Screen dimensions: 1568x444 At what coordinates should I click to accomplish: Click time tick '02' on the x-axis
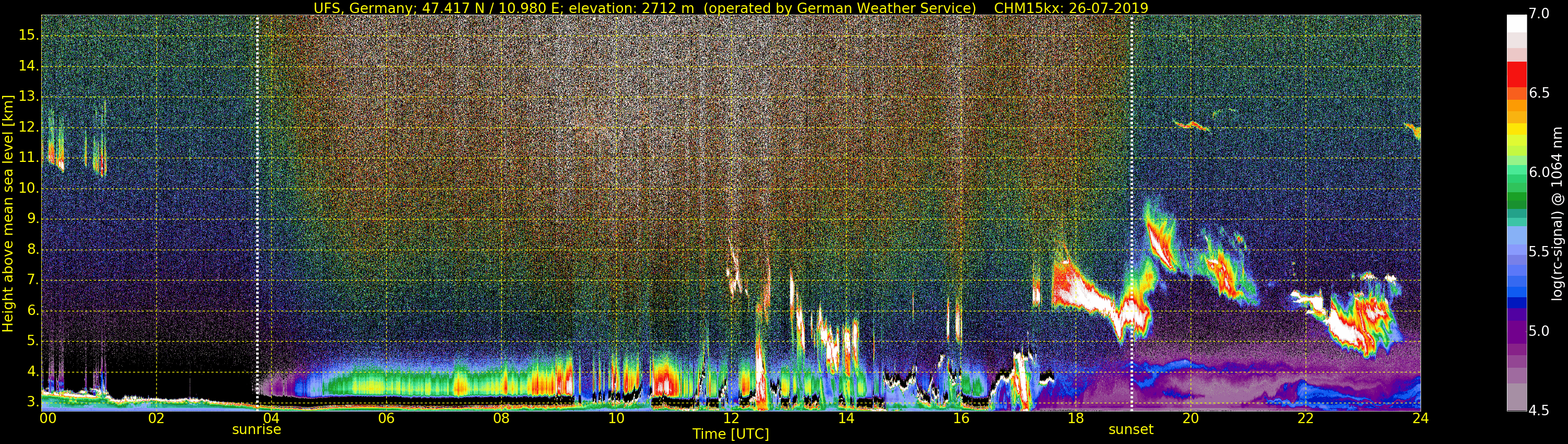156,418
